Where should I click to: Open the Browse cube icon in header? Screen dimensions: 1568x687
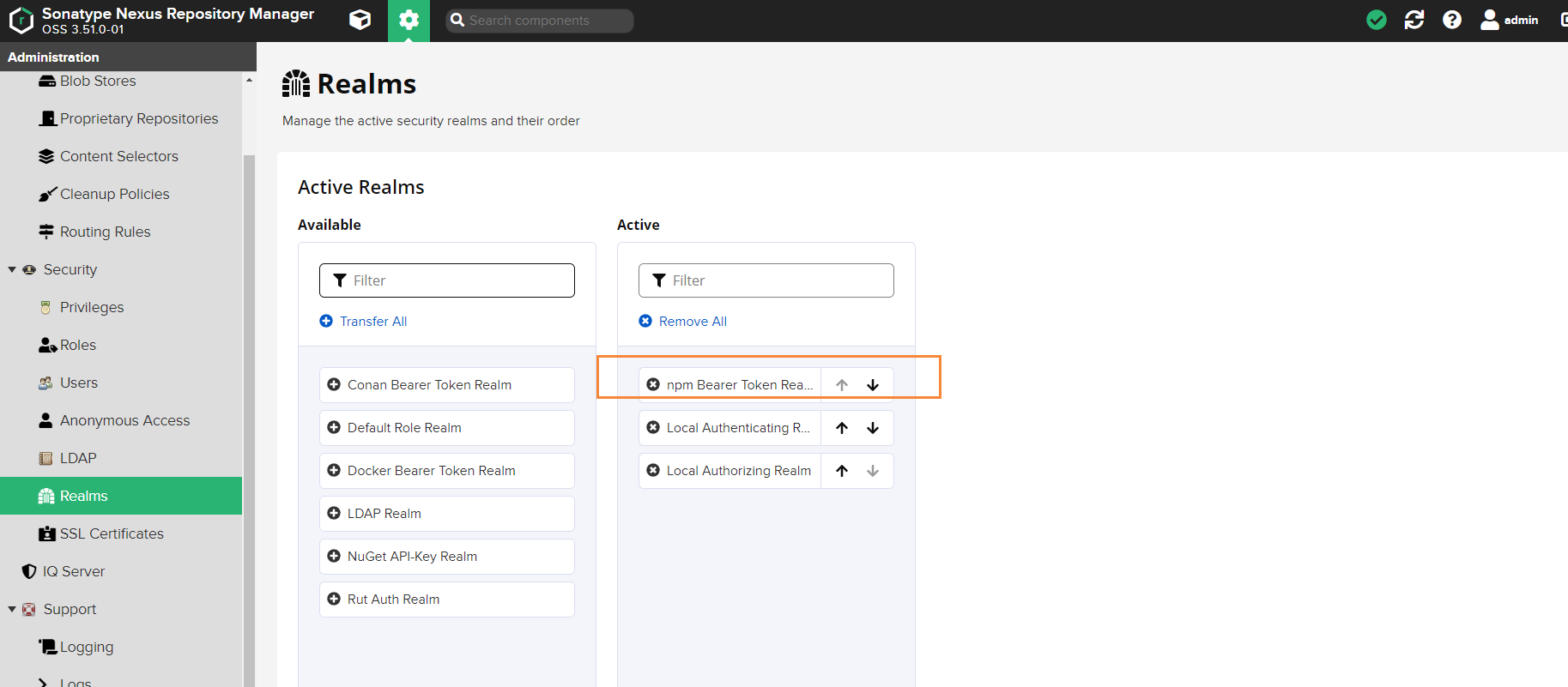coord(360,20)
